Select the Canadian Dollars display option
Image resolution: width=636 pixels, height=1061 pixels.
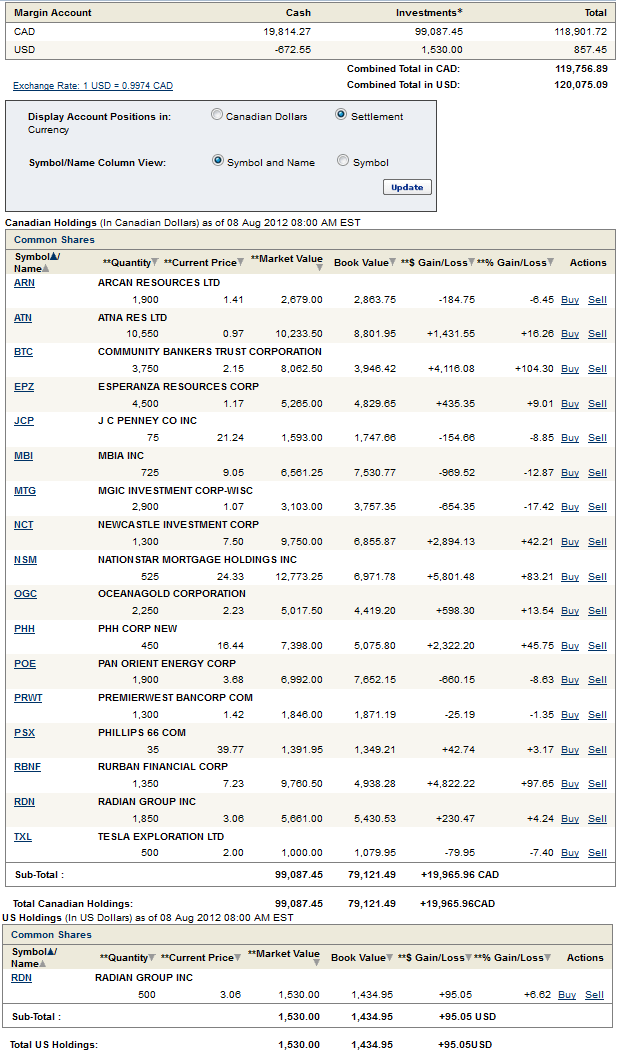217,115
